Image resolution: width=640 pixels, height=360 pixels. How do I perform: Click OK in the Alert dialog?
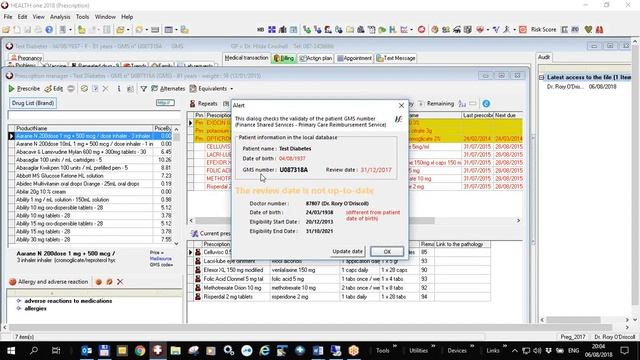click(387, 251)
